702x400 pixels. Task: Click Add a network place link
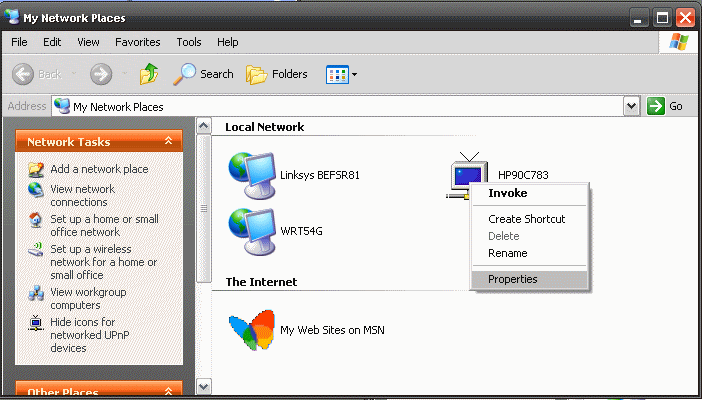[99, 169]
